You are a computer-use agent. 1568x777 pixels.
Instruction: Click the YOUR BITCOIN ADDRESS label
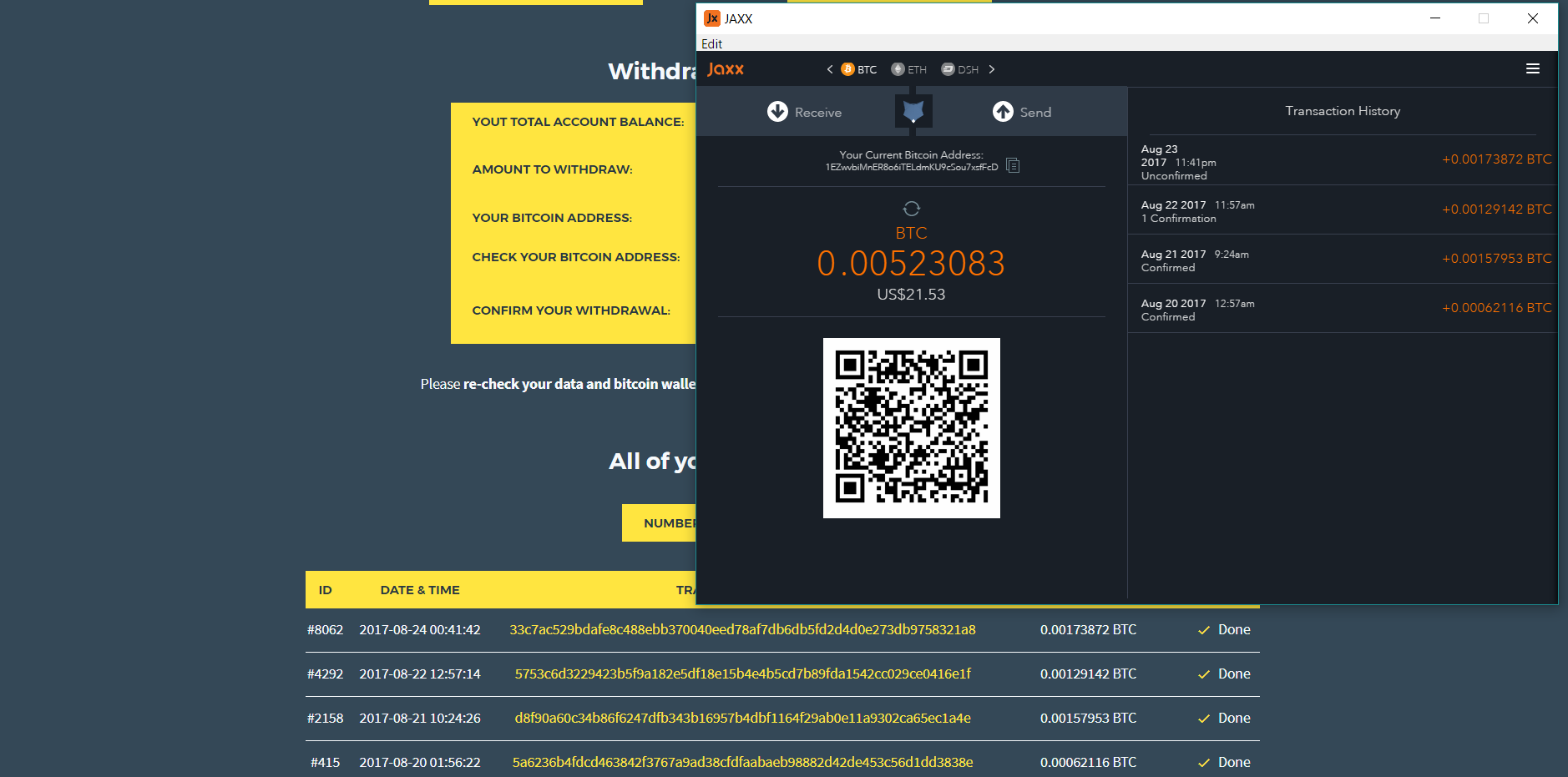(x=552, y=218)
